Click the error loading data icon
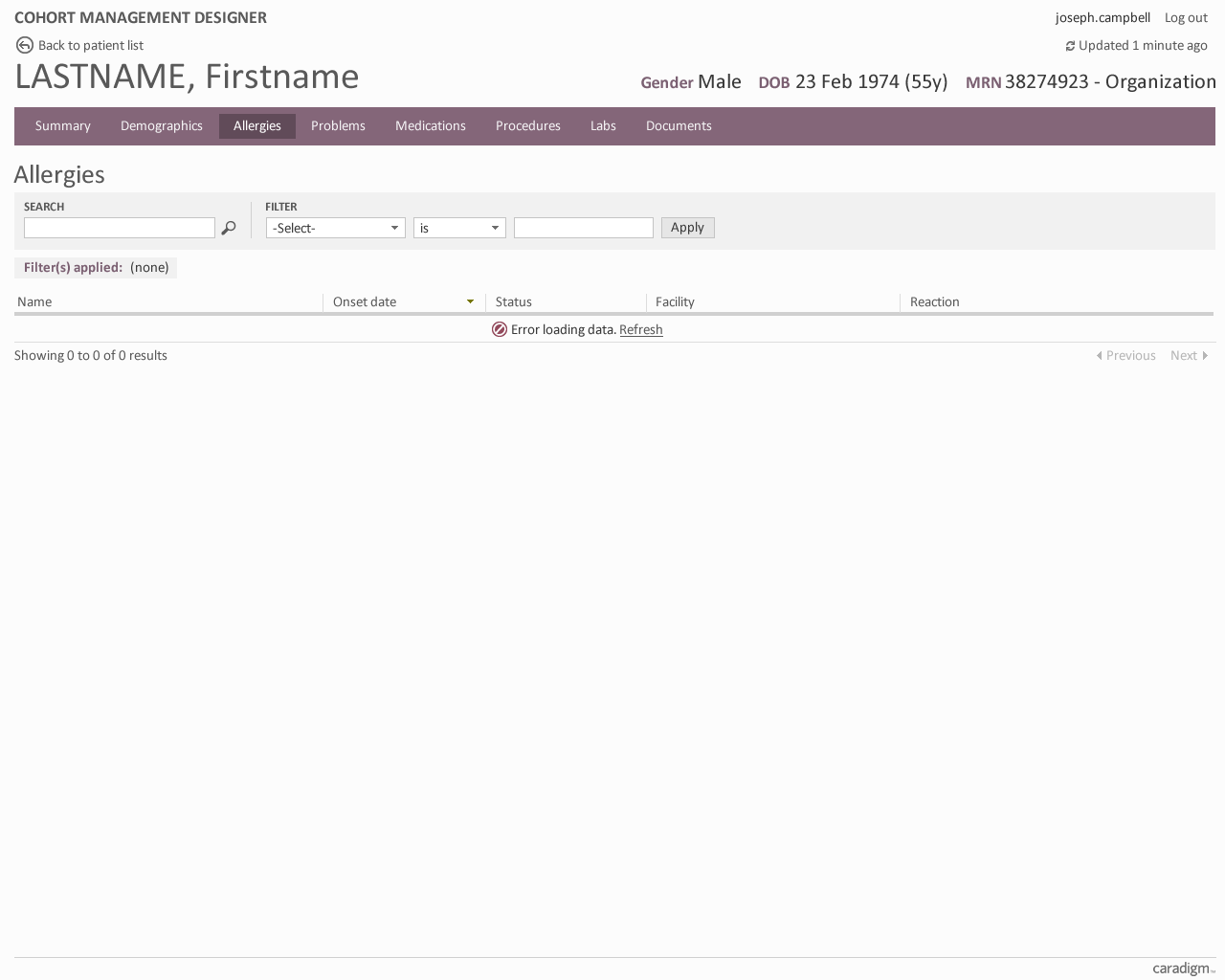Viewport: 1225px width, 980px height. pyautogui.click(x=500, y=329)
